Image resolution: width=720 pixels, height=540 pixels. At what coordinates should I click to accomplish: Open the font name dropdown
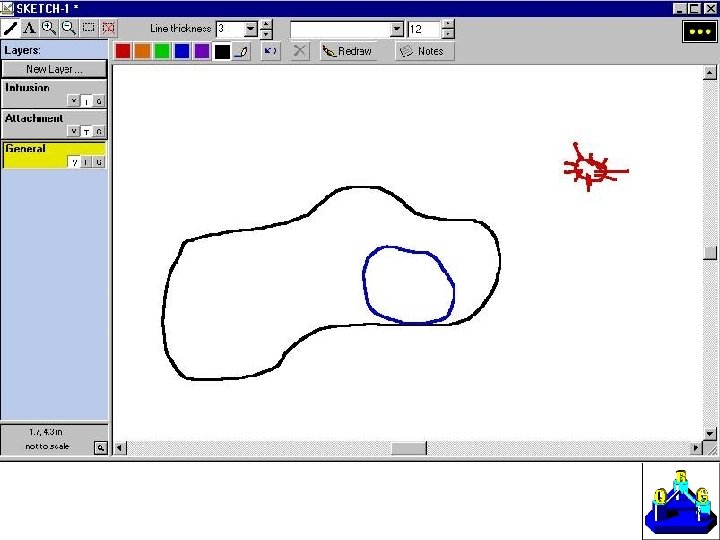(x=397, y=29)
